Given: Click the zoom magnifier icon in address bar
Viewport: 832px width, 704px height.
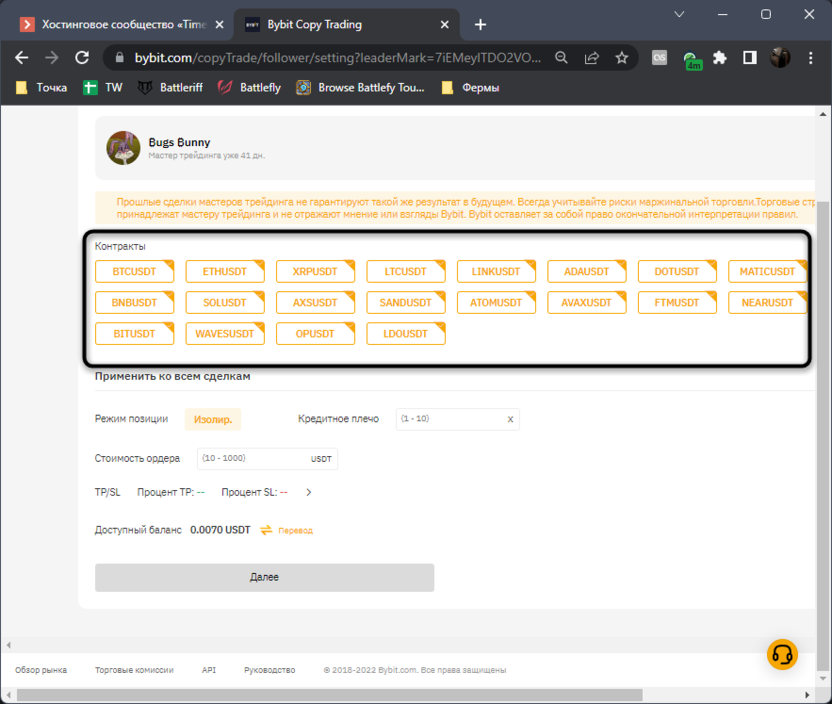Looking at the screenshot, I should pyautogui.click(x=563, y=58).
